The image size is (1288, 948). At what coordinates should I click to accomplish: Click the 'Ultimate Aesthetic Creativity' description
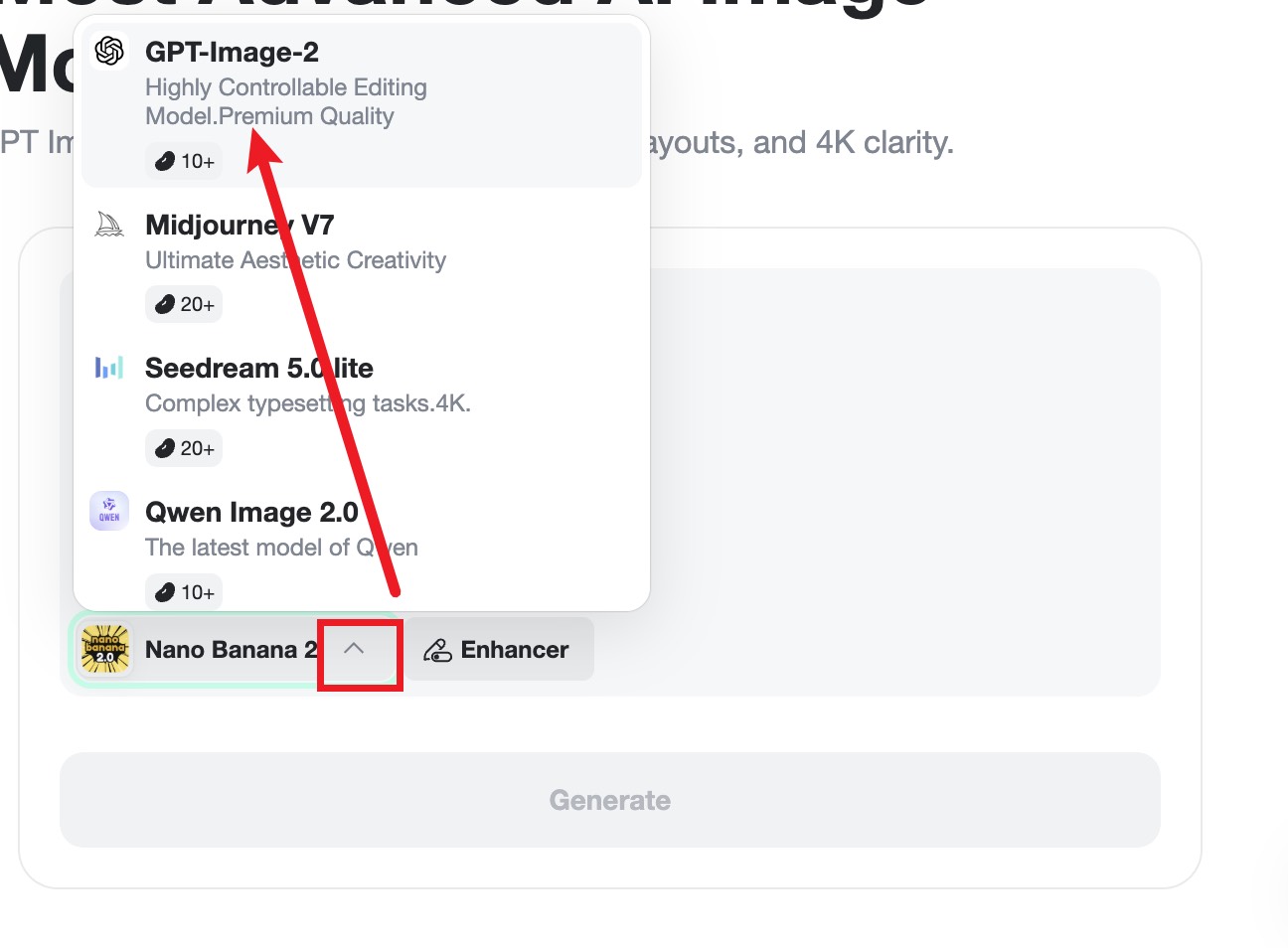click(295, 260)
